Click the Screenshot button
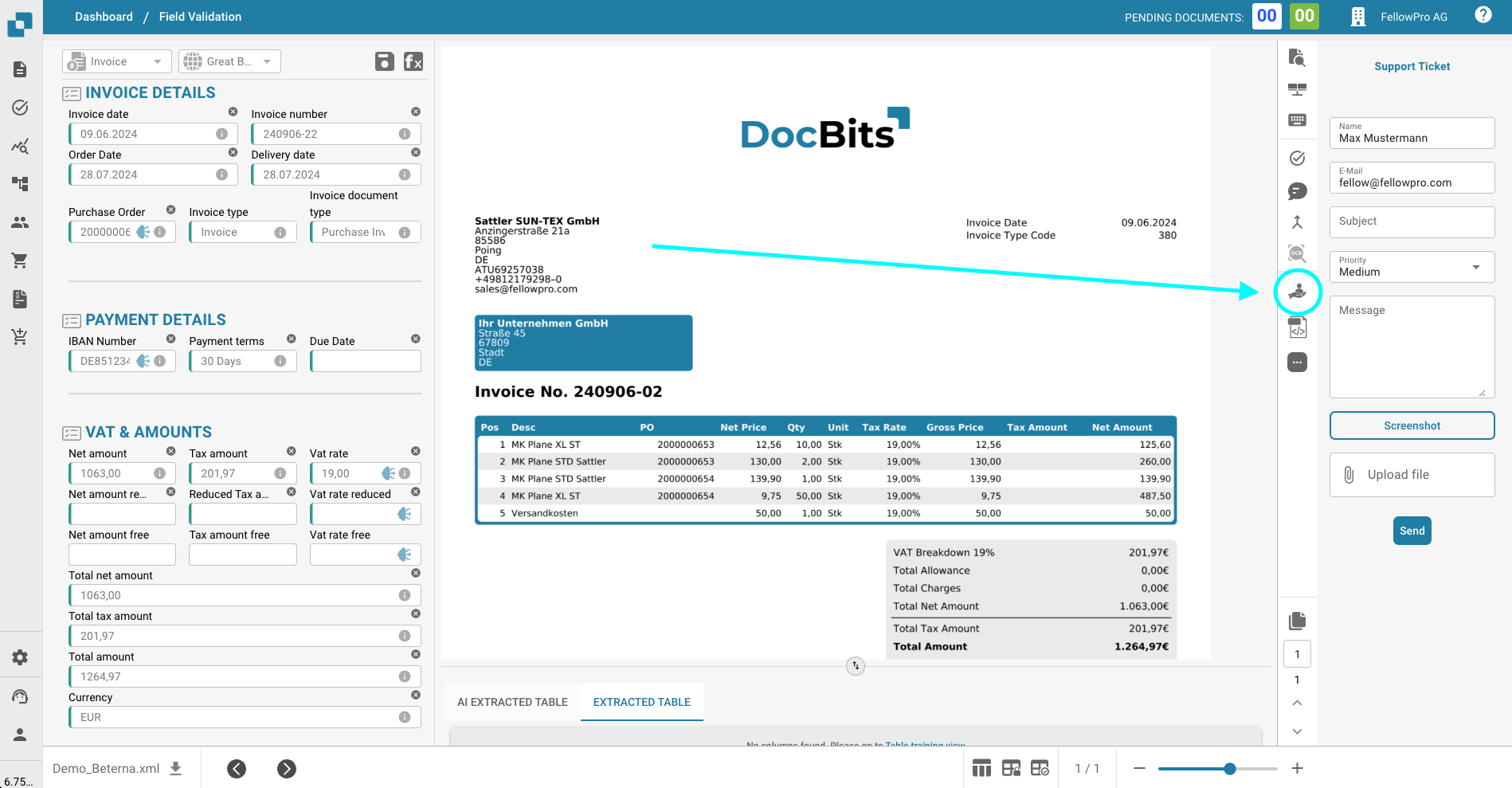The width and height of the screenshot is (1512, 788). (x=1411, y=425)
